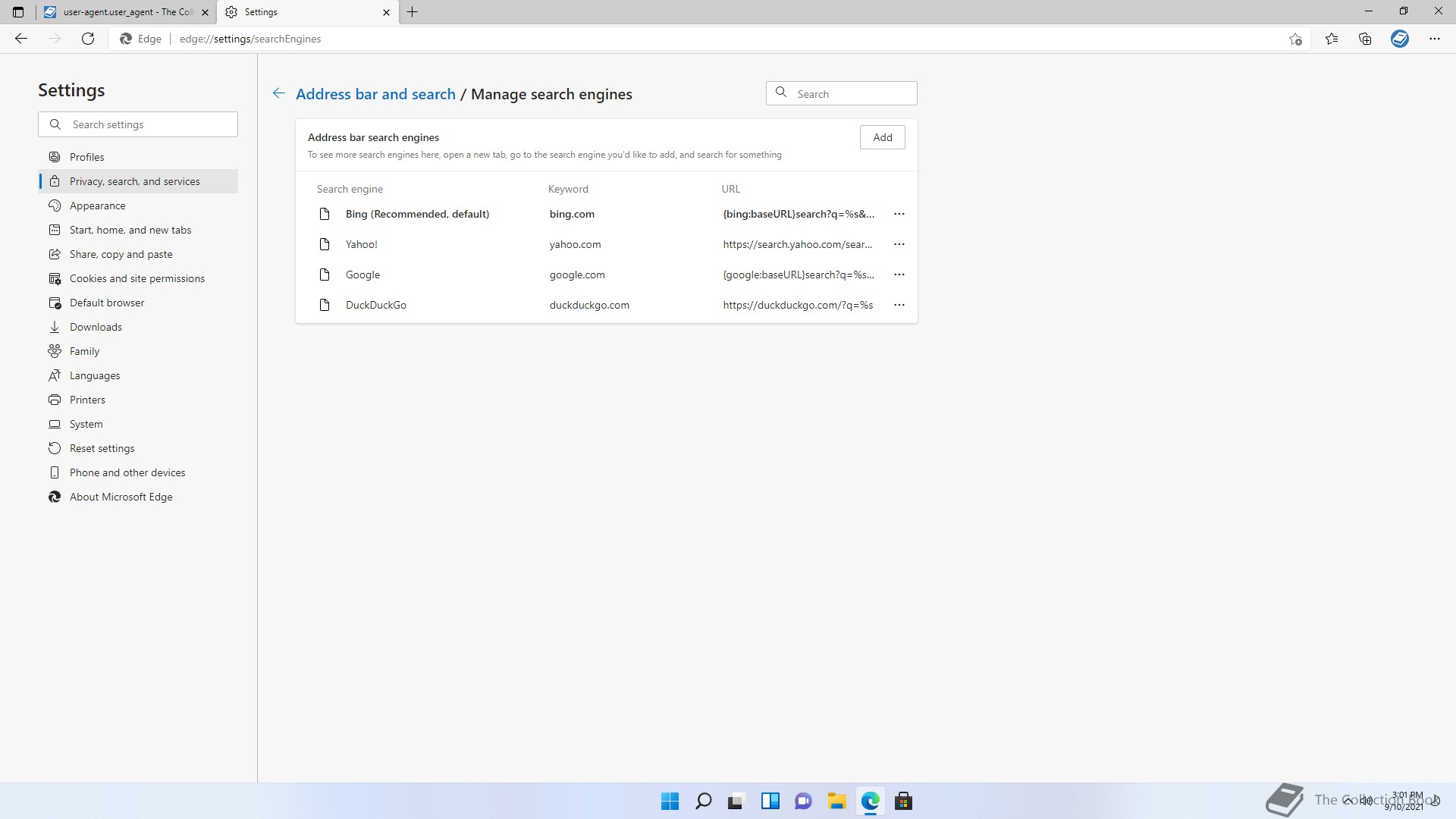The image size is (1456, 819).
Task: Open the Favorites list icon
Action: [x=1332, y=39]
